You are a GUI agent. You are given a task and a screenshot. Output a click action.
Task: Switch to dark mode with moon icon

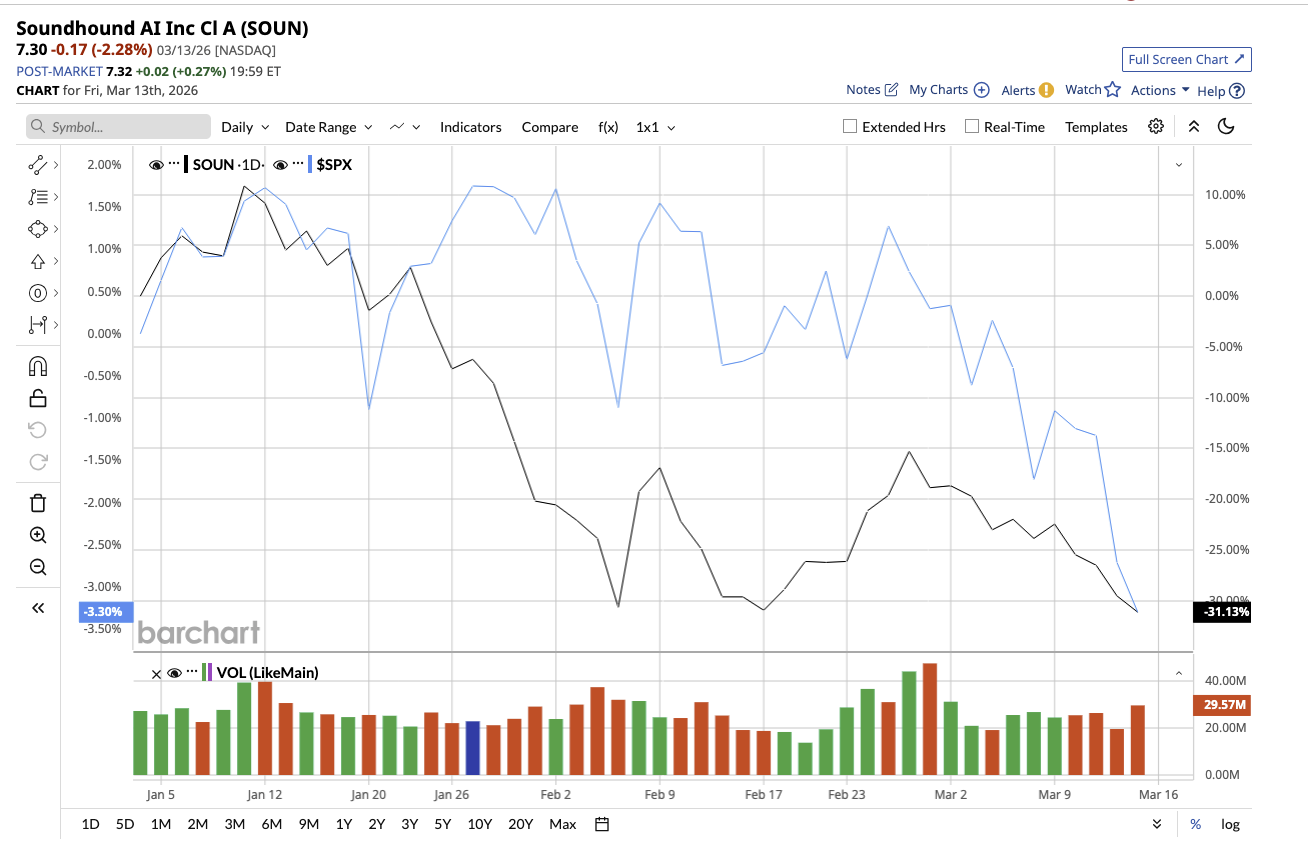tap(1227, 126)
